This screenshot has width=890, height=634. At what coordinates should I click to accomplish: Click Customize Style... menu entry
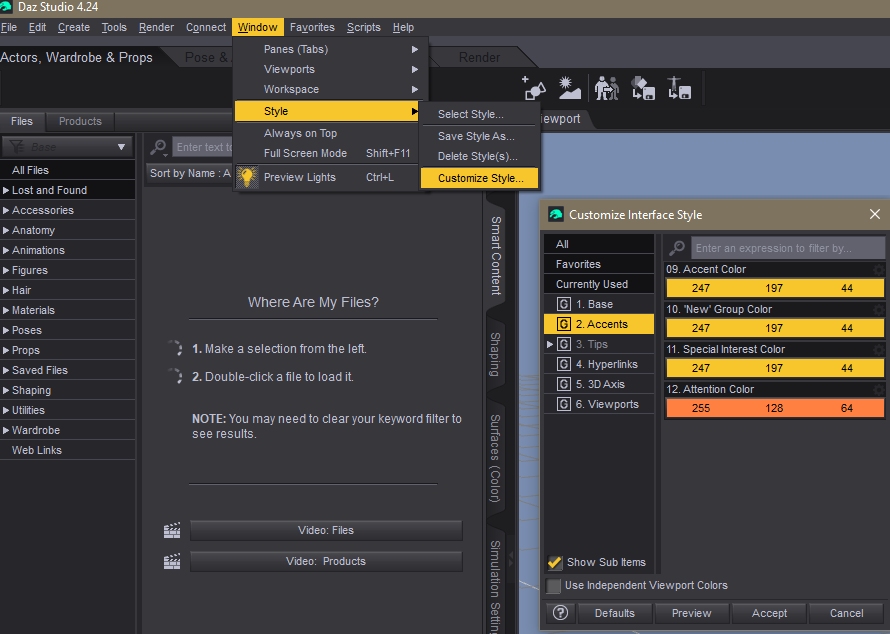(479, 178)
